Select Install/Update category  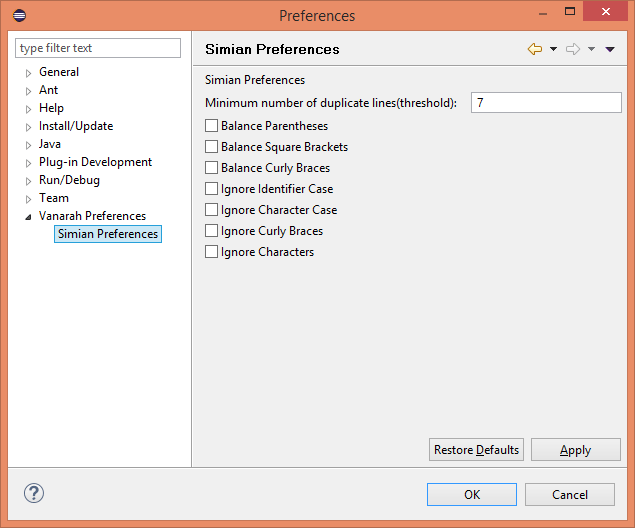76,126
